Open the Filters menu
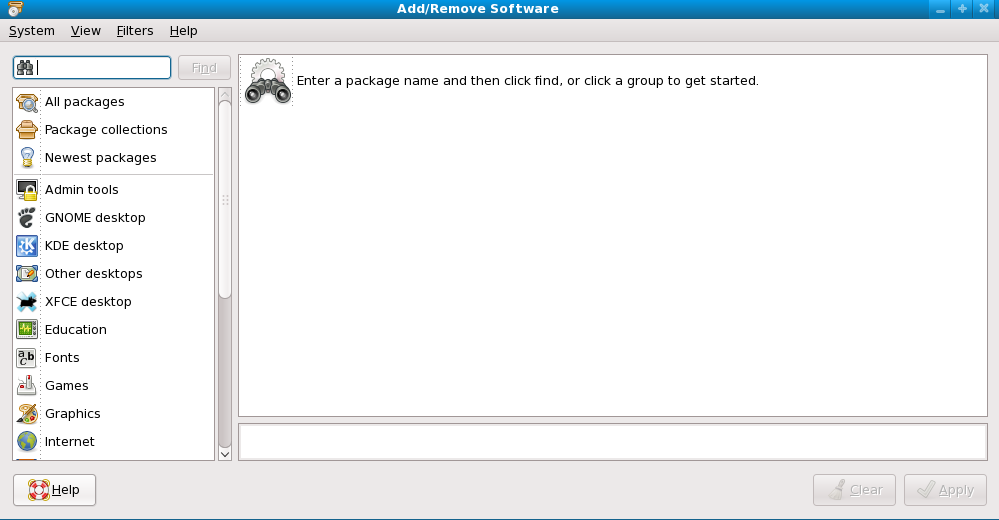This screenshot has height=520, width=999. coord(135,31)
